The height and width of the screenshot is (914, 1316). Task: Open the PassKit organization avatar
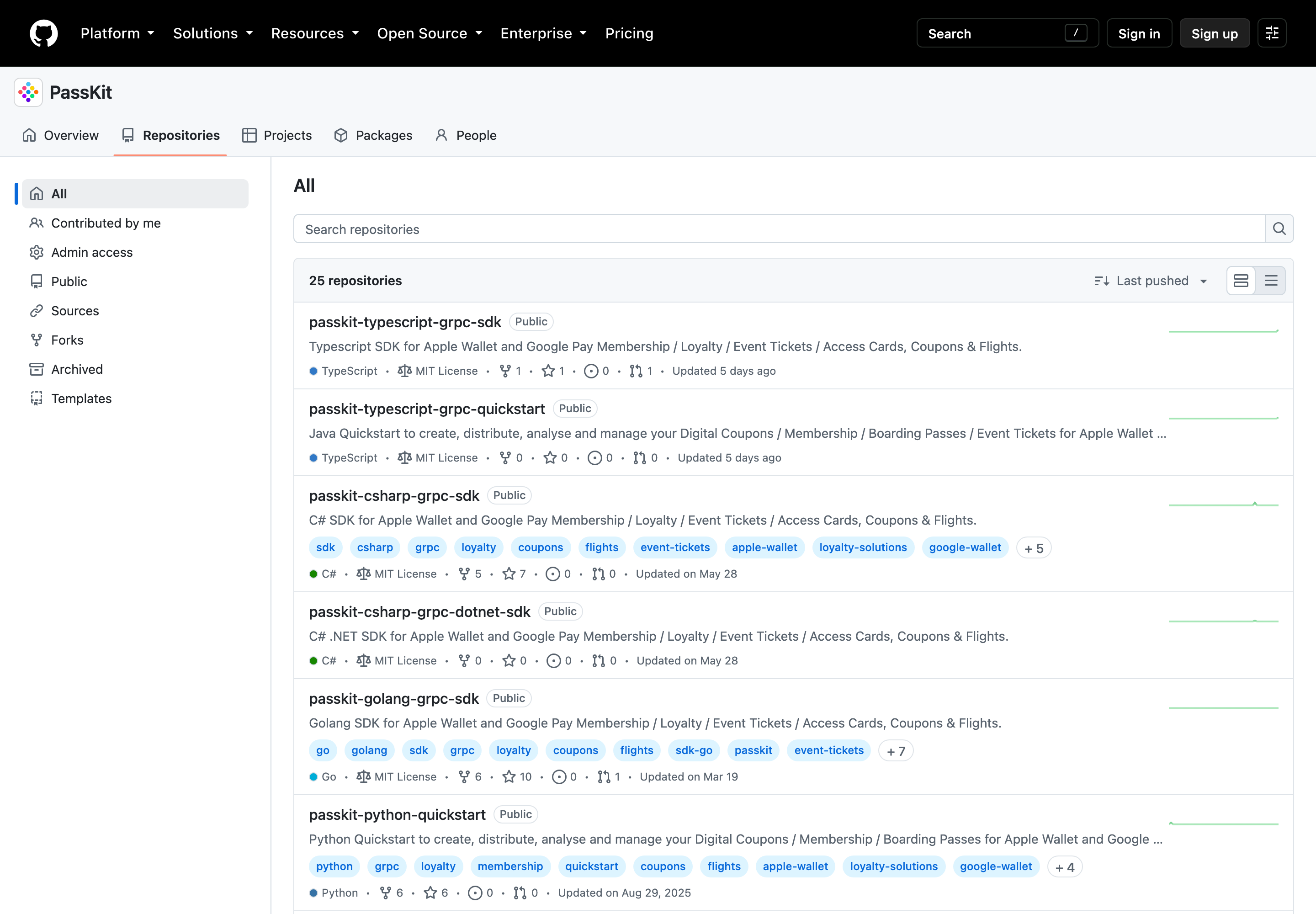28,92
